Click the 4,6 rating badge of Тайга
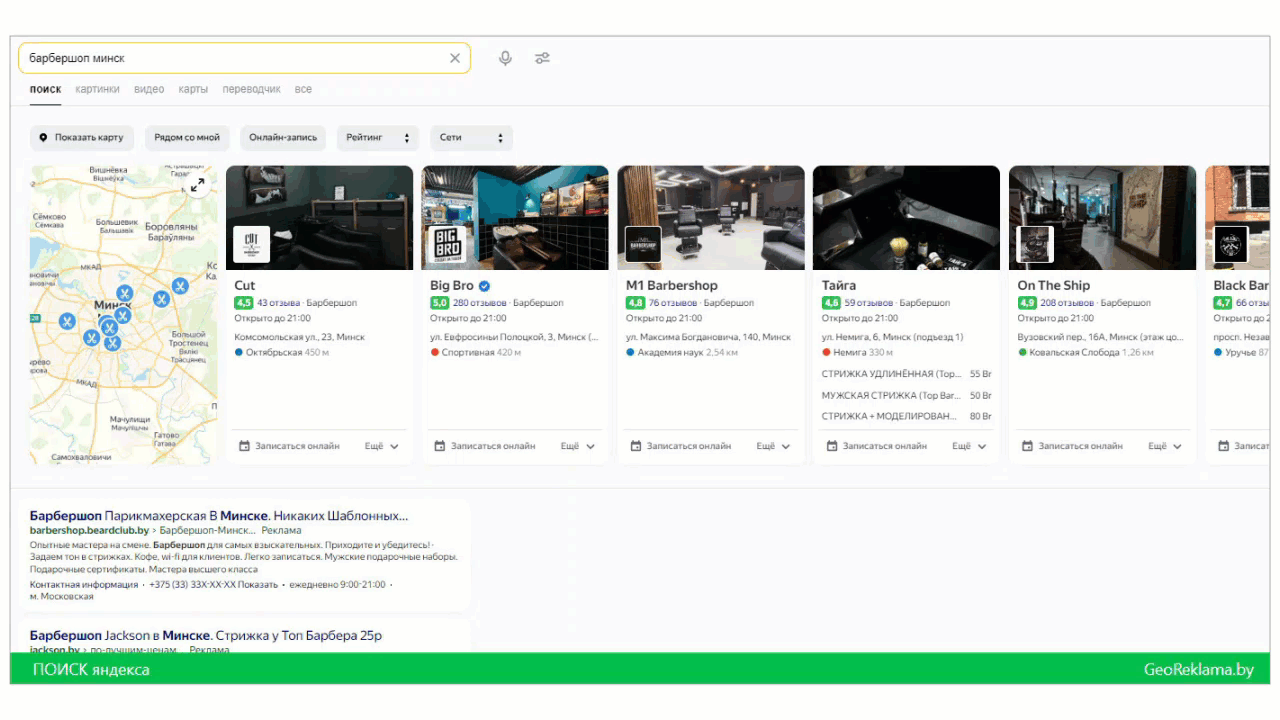The width and height of the screenshot is (1280, 720). 831,303
